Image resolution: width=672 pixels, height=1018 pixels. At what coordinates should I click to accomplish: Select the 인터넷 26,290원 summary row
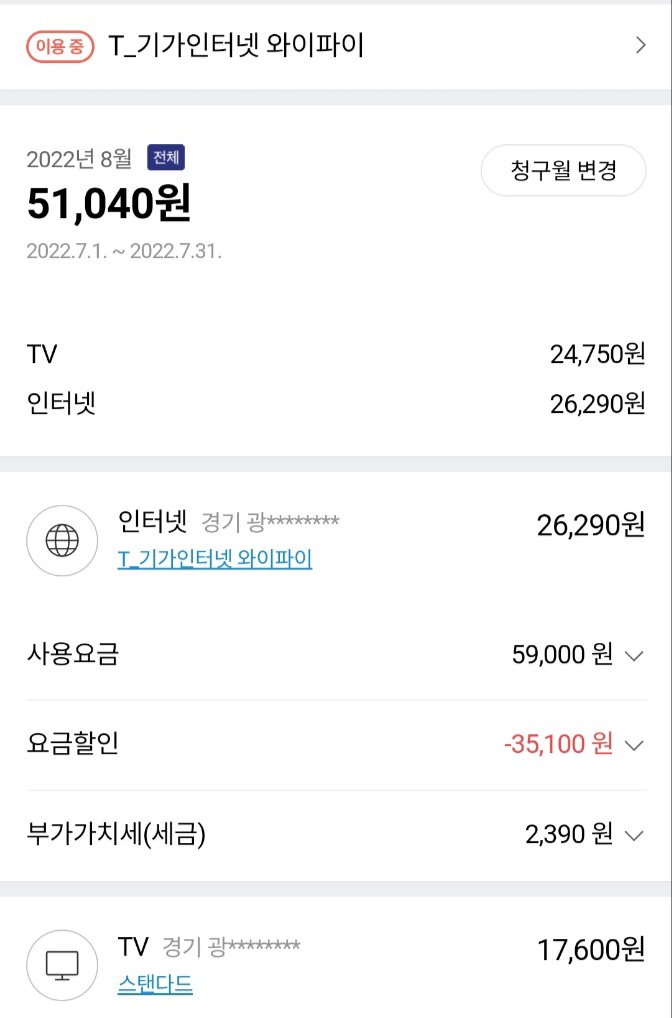336,403
